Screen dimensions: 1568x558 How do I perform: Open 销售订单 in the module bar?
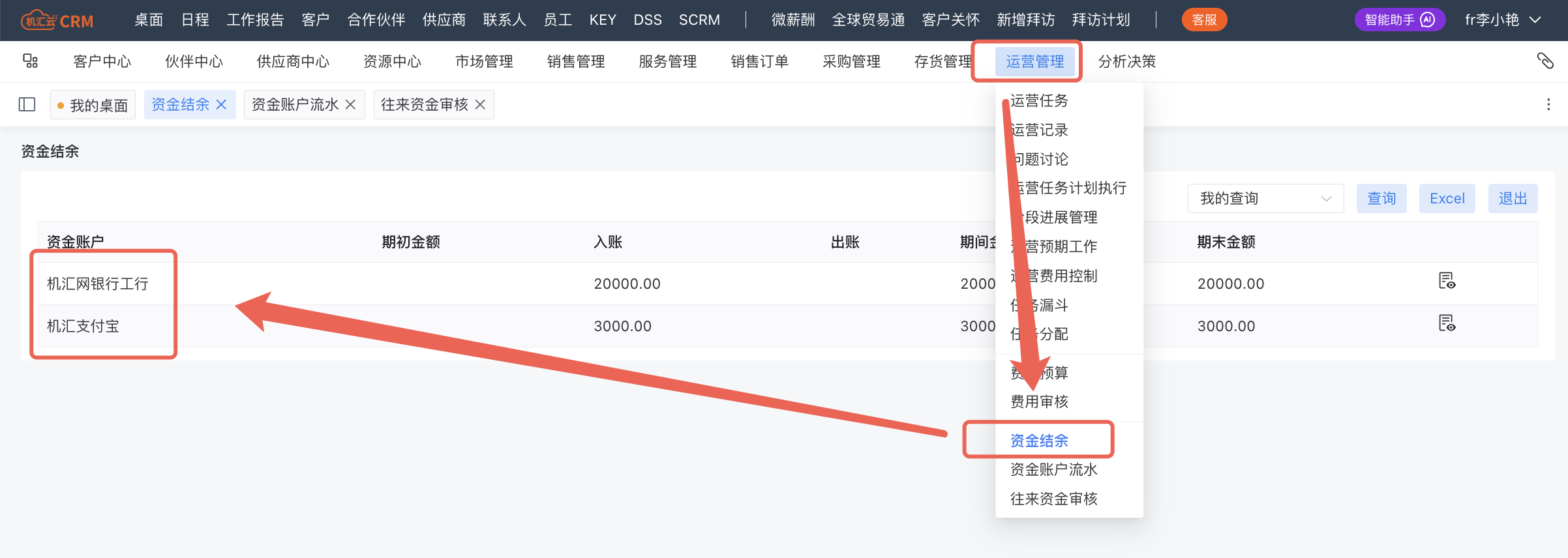point(760,61)
